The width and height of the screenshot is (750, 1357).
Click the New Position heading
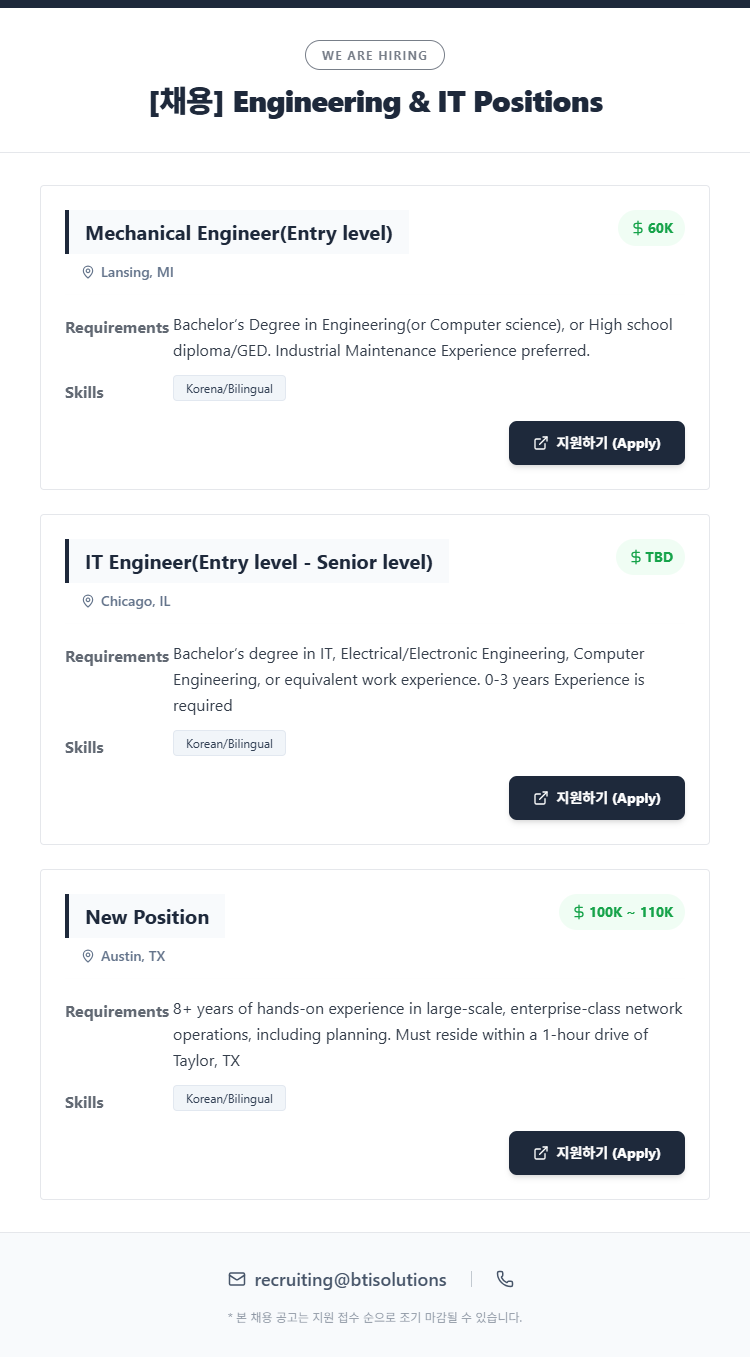point(147,917)
